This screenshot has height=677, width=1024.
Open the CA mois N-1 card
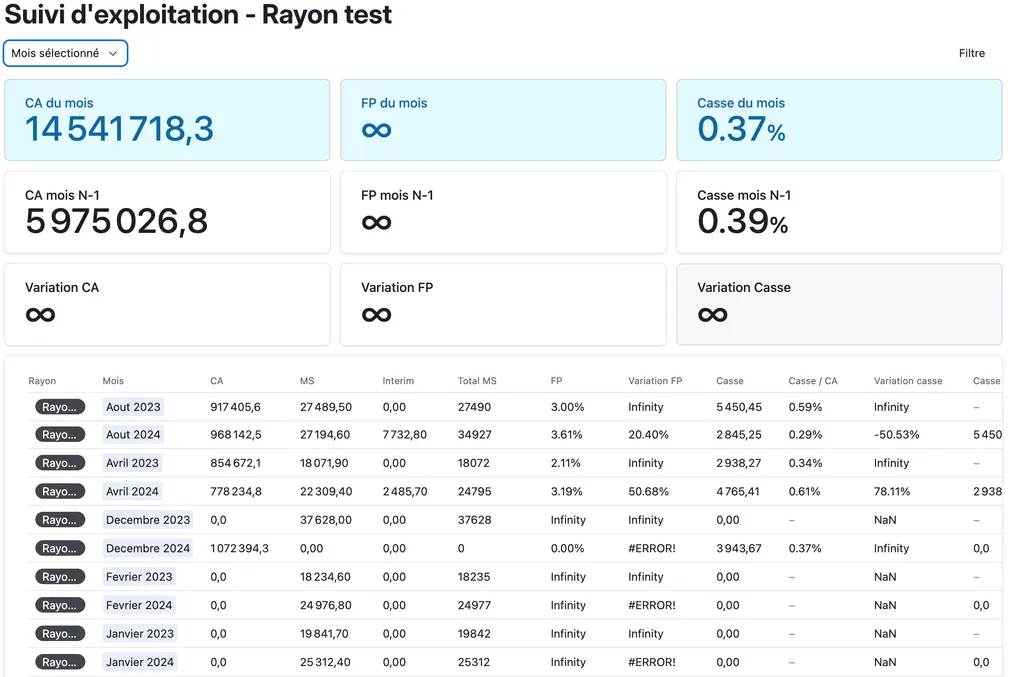pos(167,212)
